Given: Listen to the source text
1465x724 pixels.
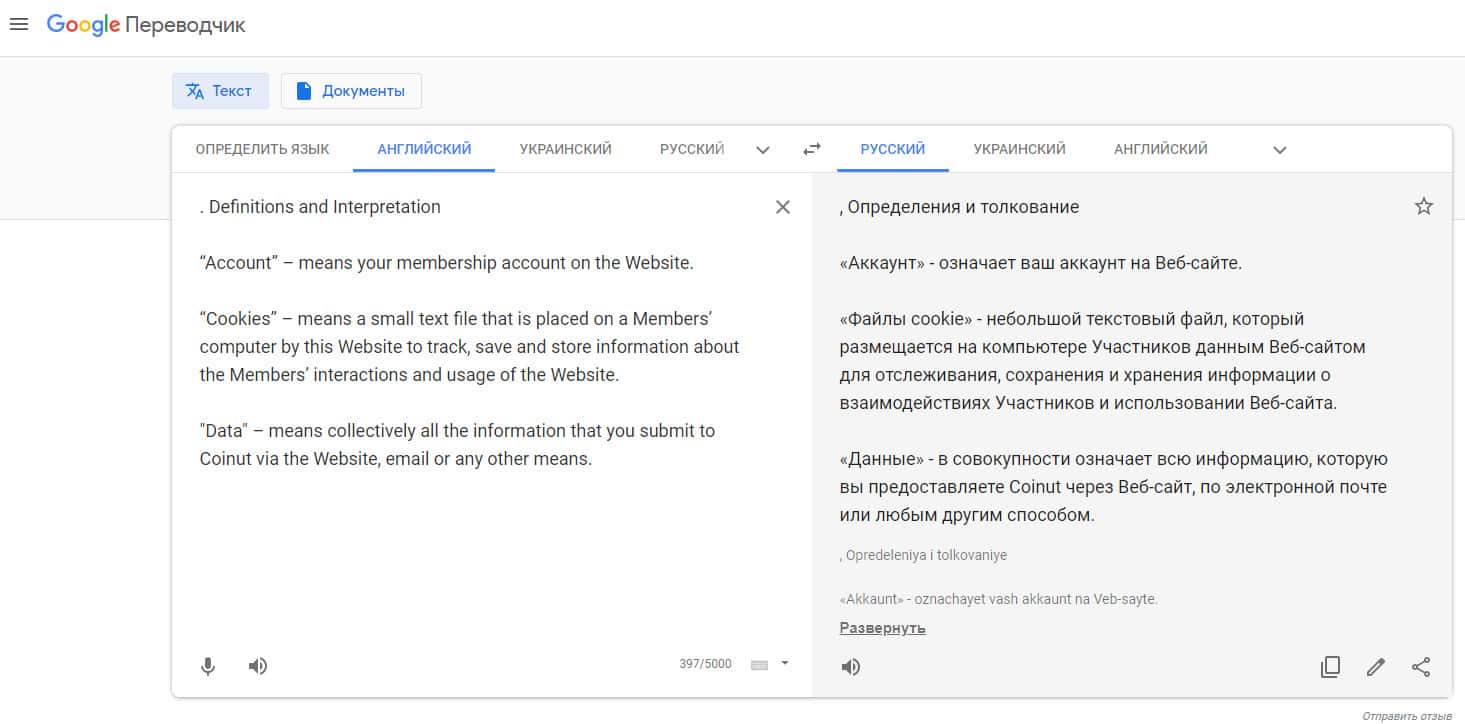Looking at the screenshot, I should pos(258,666).
